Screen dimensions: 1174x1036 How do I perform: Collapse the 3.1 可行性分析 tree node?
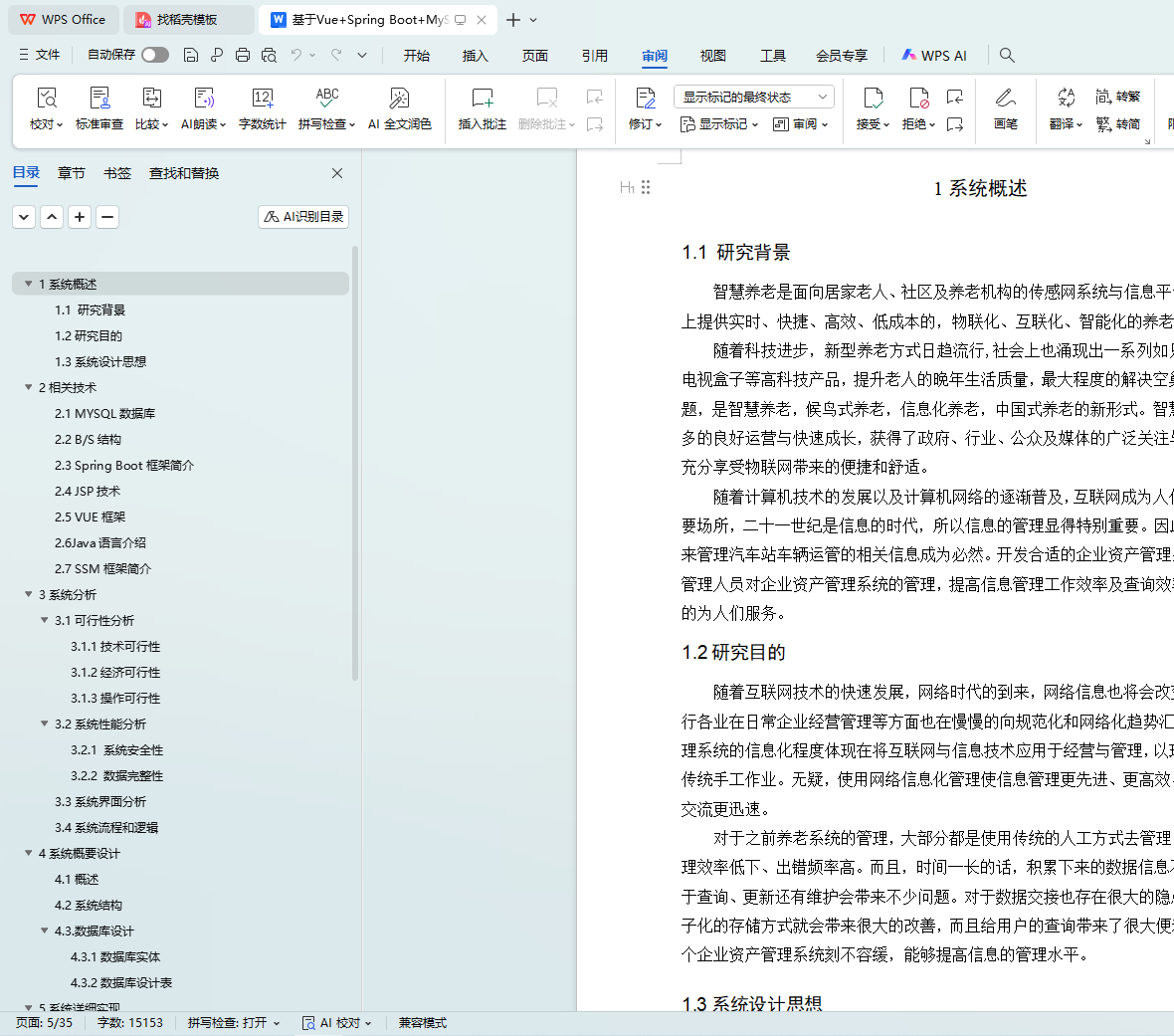45,620
